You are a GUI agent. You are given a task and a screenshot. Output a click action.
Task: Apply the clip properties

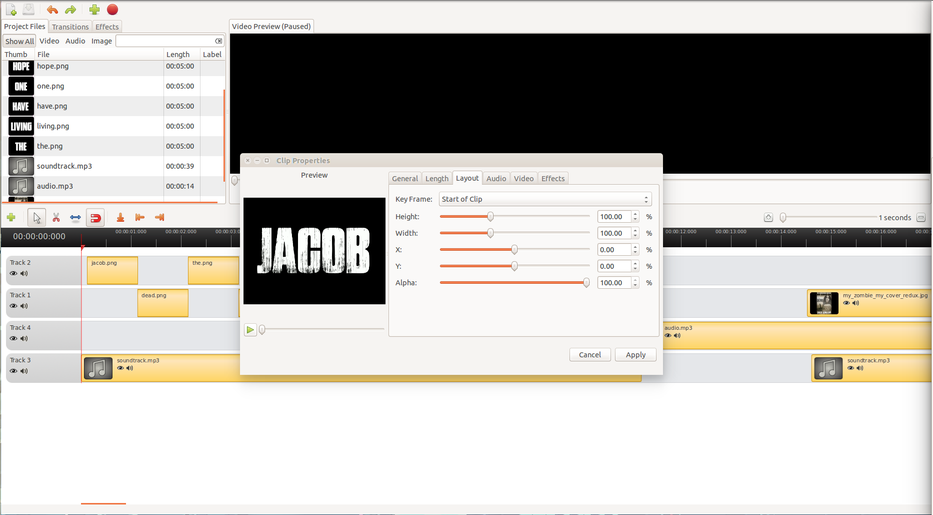coord(635,355)
